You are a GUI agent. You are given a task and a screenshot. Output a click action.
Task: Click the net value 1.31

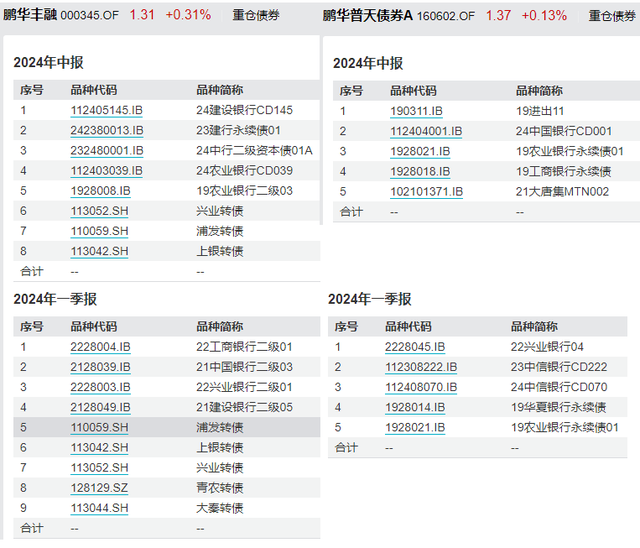point(142,15)
